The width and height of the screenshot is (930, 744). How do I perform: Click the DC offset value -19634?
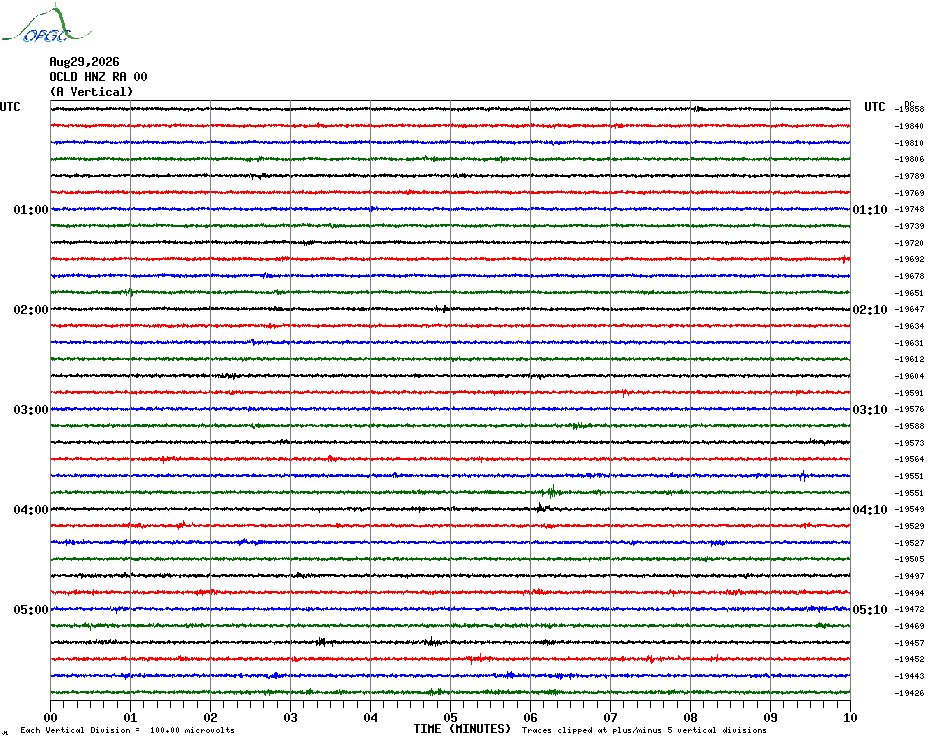[x=909, y=326]
